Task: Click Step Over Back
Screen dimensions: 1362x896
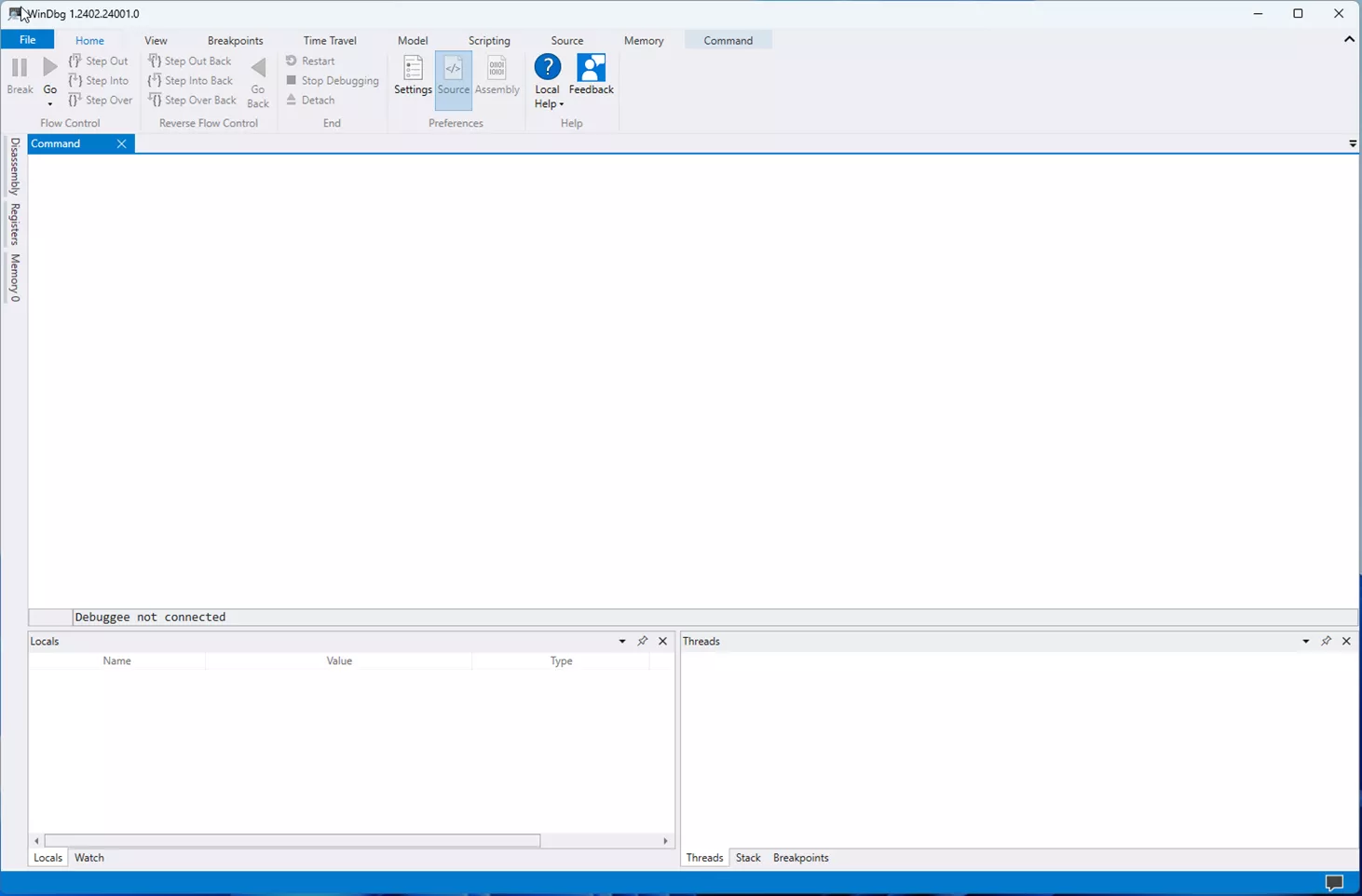Action: [193, 100]
